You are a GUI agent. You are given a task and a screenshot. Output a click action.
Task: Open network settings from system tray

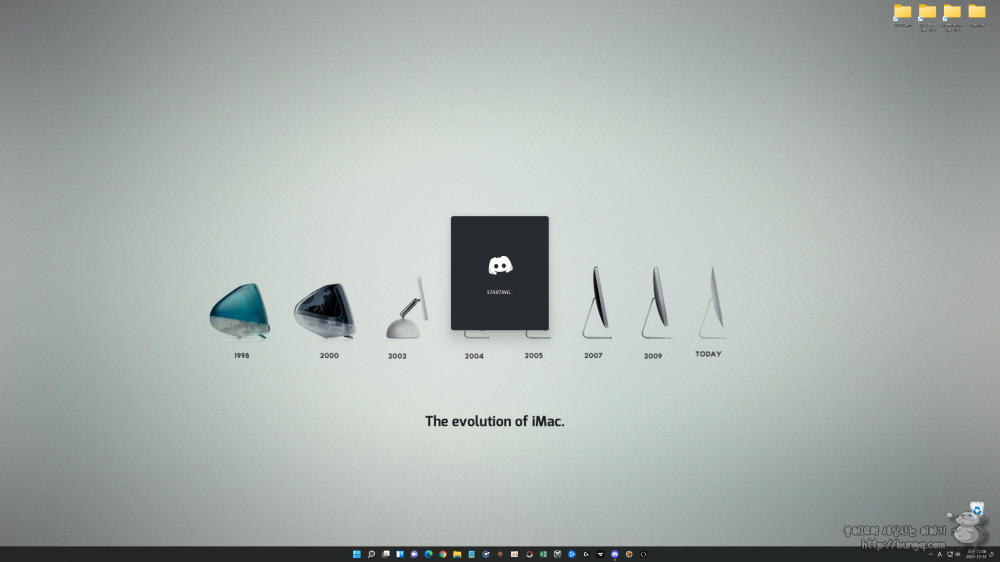tap(950, 554)
